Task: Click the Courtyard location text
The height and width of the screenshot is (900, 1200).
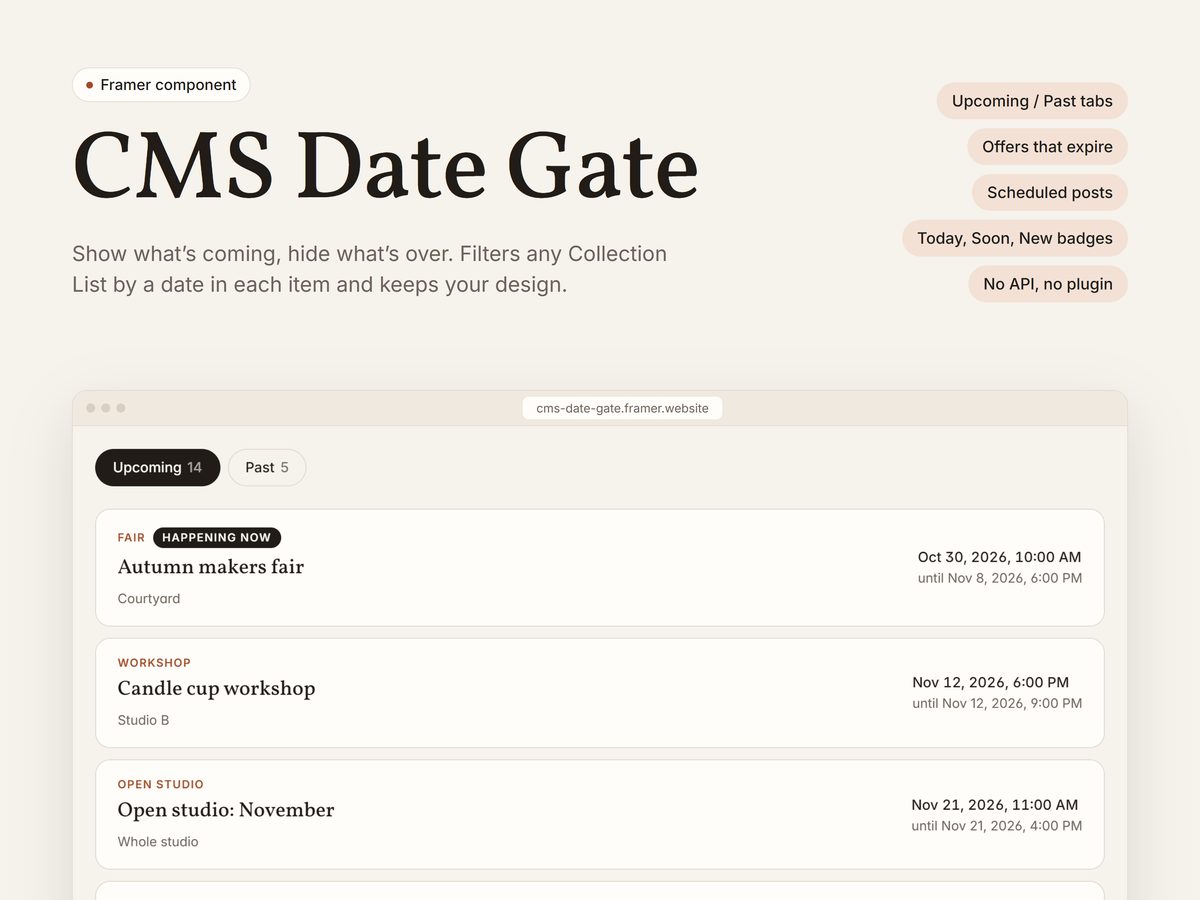Action: click(149, 599)
